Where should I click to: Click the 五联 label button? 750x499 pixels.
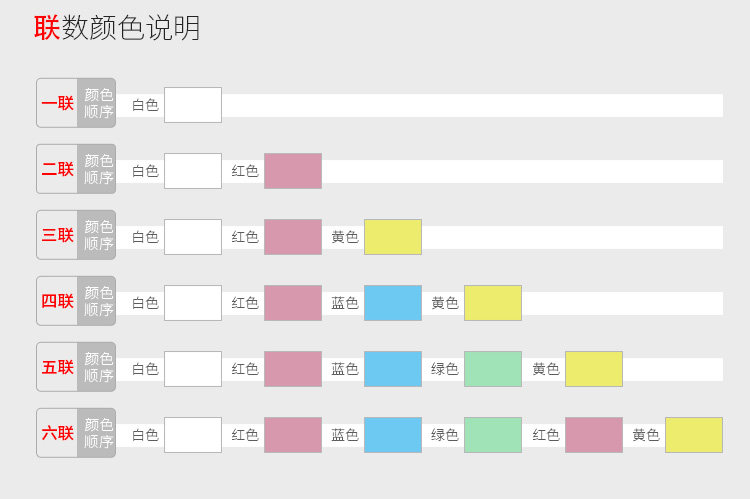[x=58, y=367]
